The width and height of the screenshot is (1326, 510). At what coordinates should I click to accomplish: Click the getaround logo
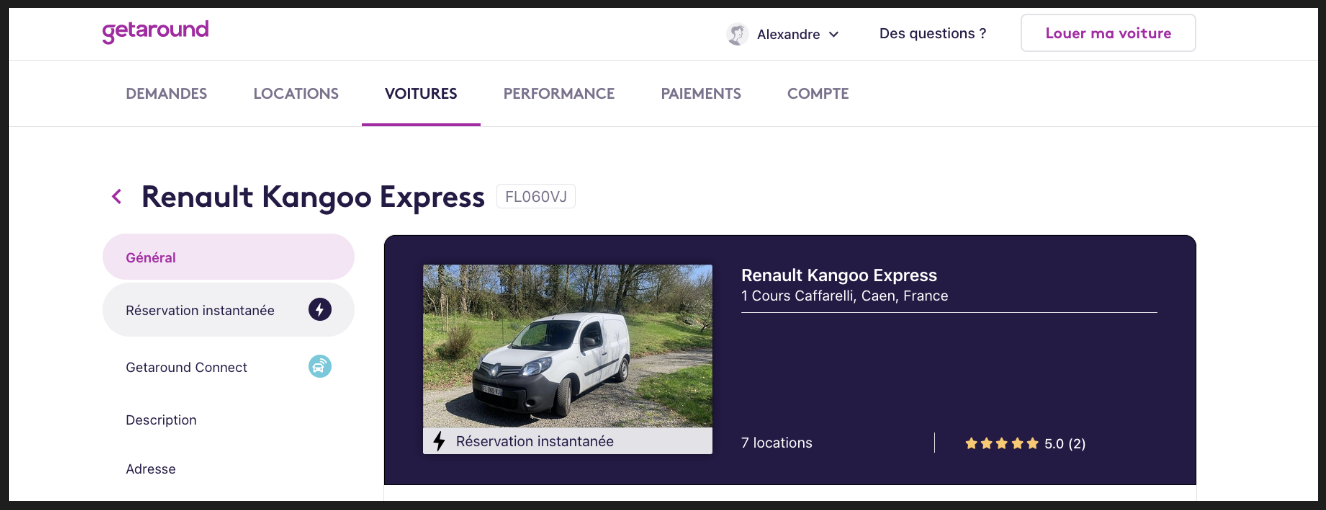pyautogui.click(x=155, y=31)
